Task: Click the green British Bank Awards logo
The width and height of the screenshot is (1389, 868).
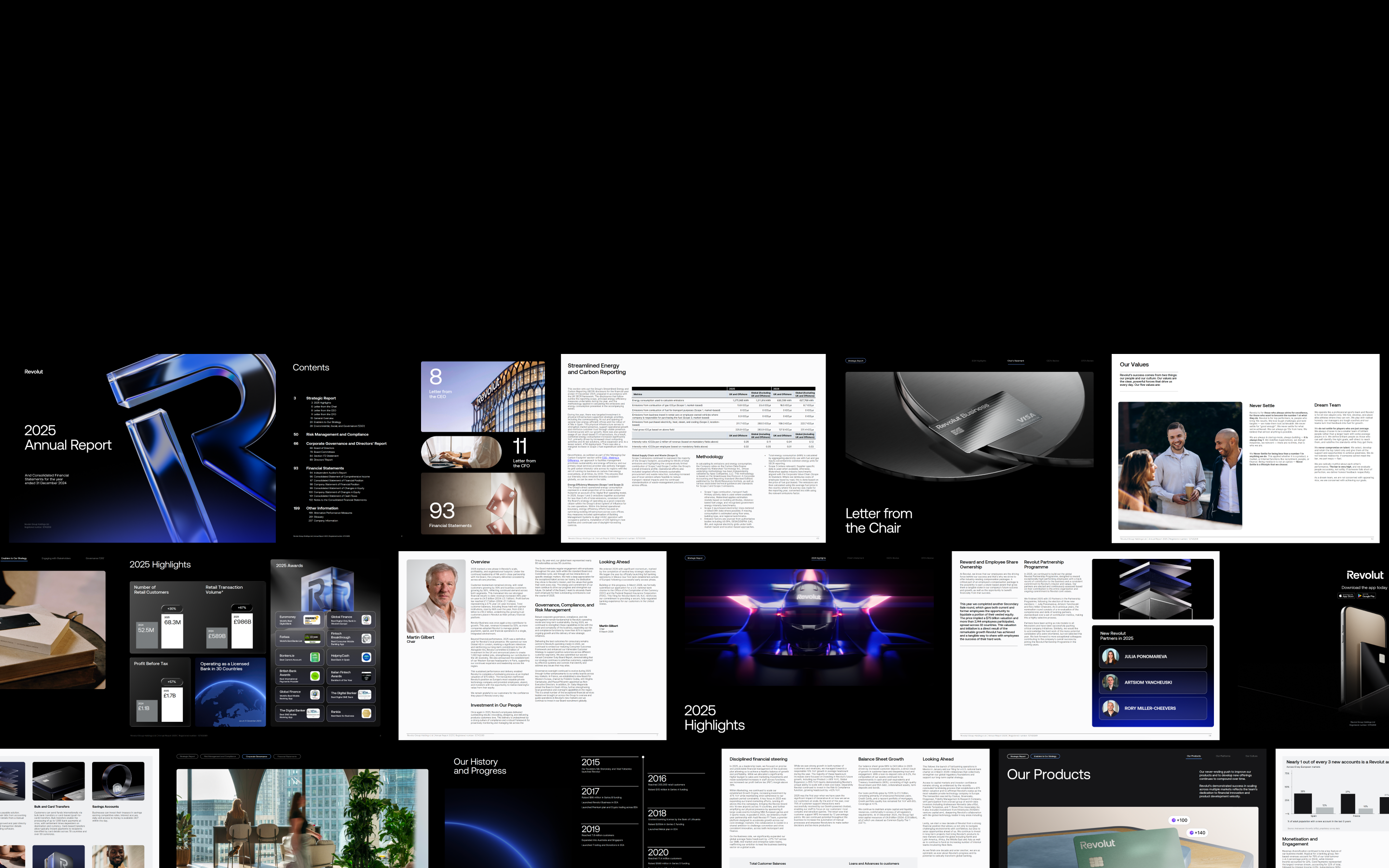Action: click(x=314, y=676)
